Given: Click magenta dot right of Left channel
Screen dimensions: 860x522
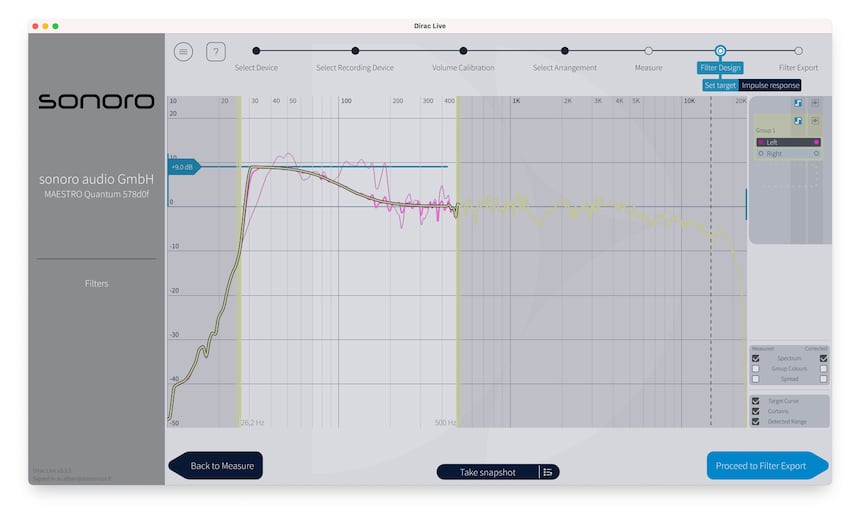Looking at the screenshot, I should 817,143.
